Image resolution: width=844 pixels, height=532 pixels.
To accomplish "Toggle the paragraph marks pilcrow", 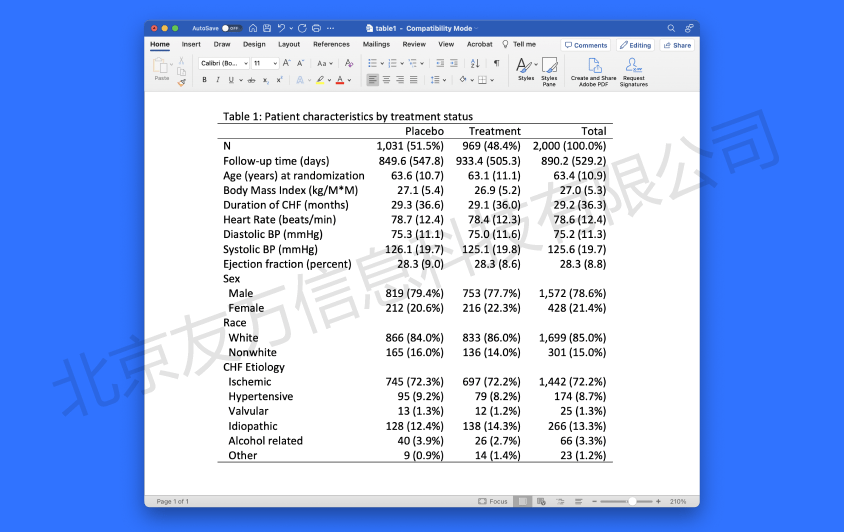I will pos(496,63).
